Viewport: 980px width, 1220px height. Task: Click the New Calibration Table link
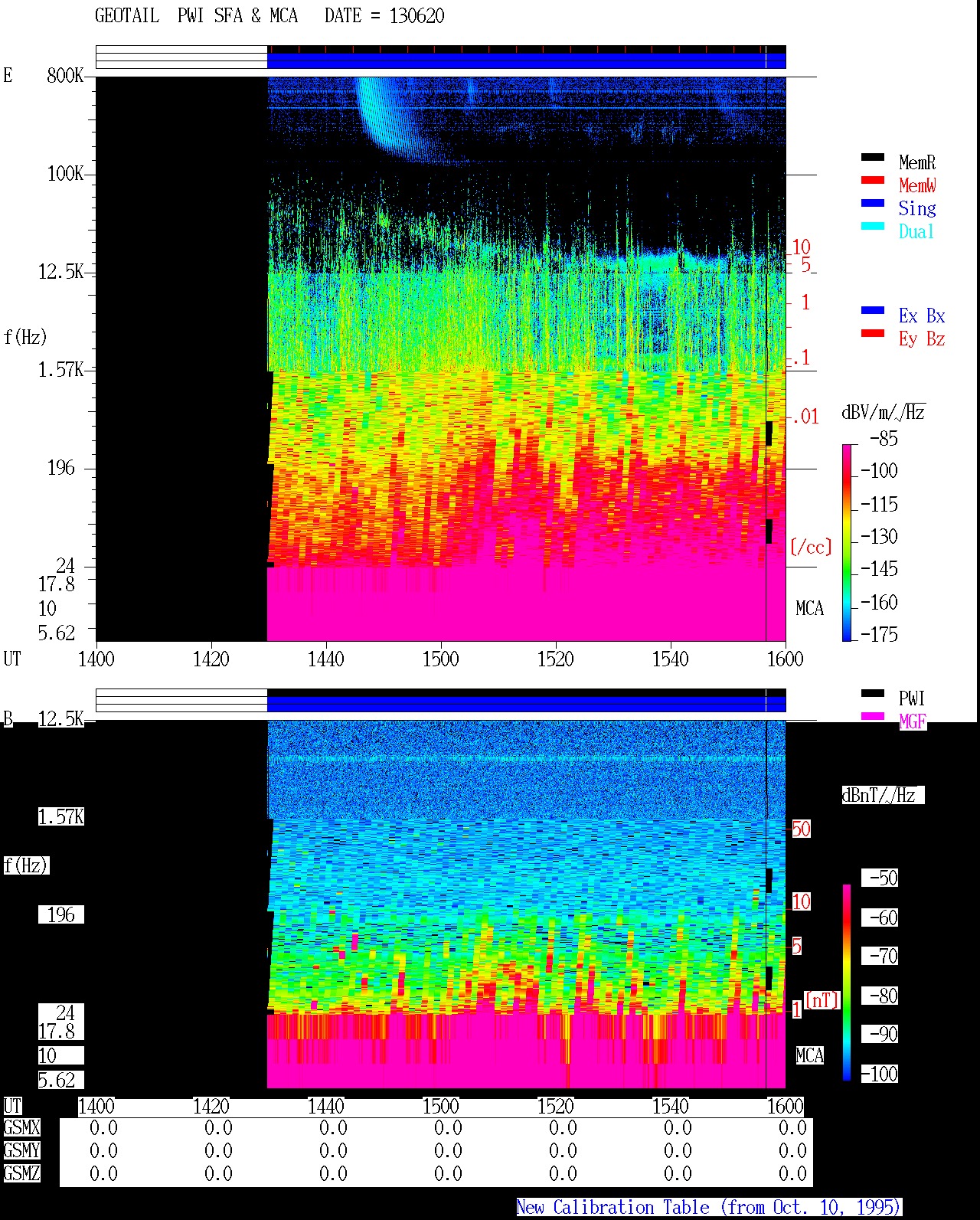click(708, 1208)
